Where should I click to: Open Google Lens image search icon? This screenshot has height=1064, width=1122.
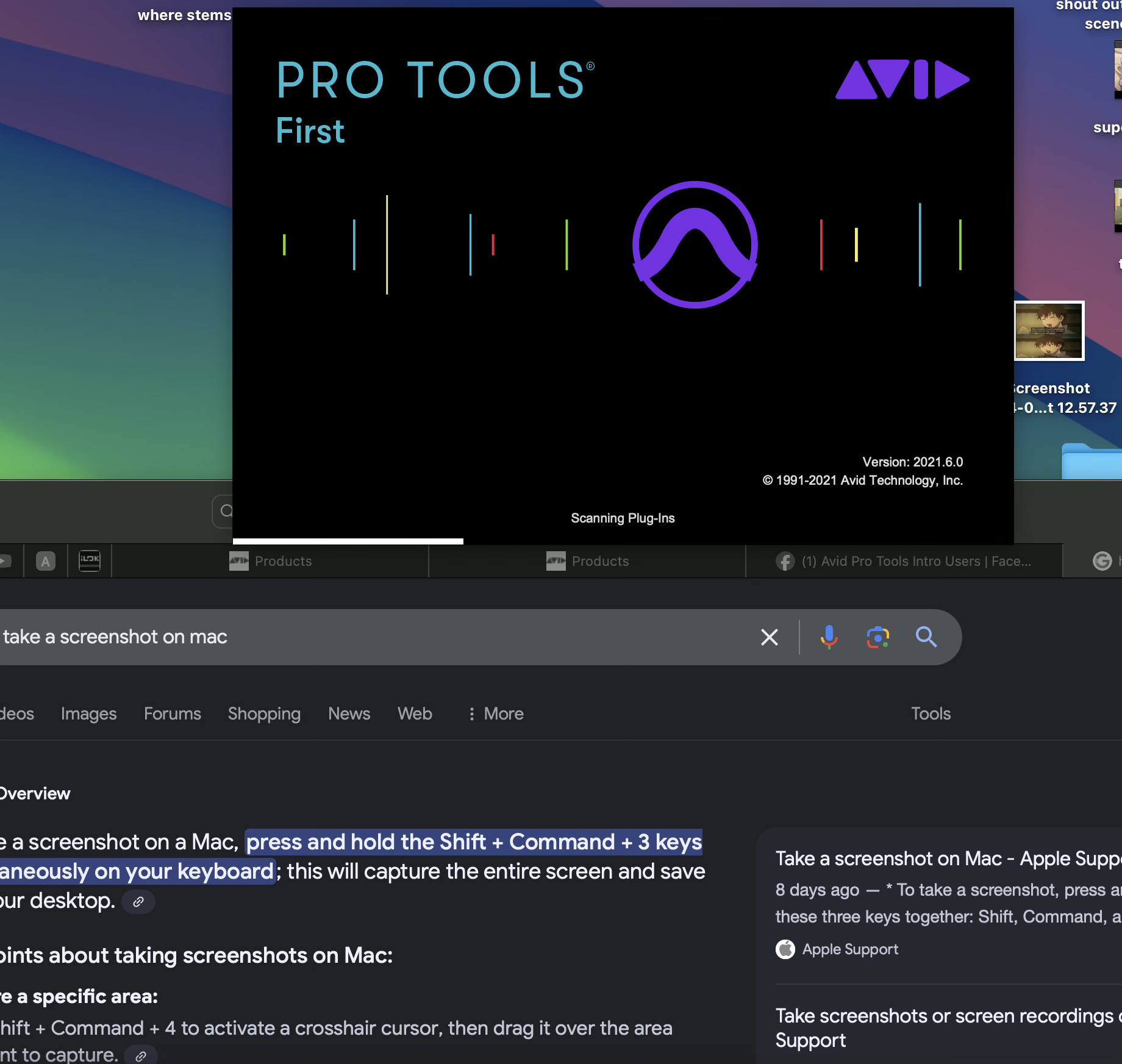tap(878, 637)
